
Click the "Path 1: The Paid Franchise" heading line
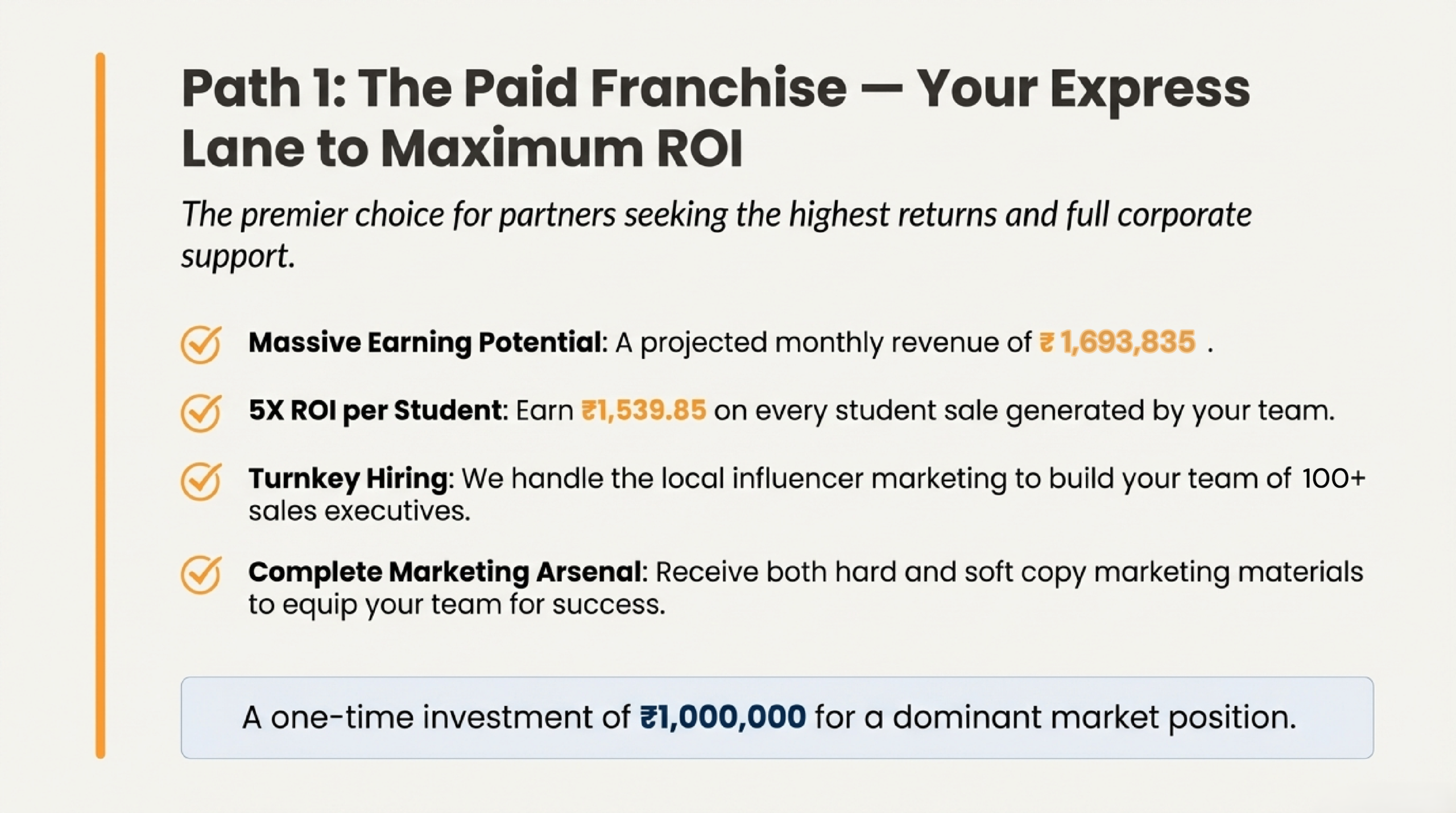tap(715, 89)
